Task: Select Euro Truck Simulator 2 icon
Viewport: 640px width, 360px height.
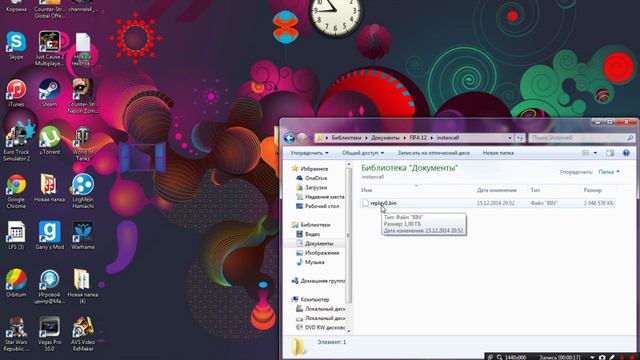Action: coord(16,144)
